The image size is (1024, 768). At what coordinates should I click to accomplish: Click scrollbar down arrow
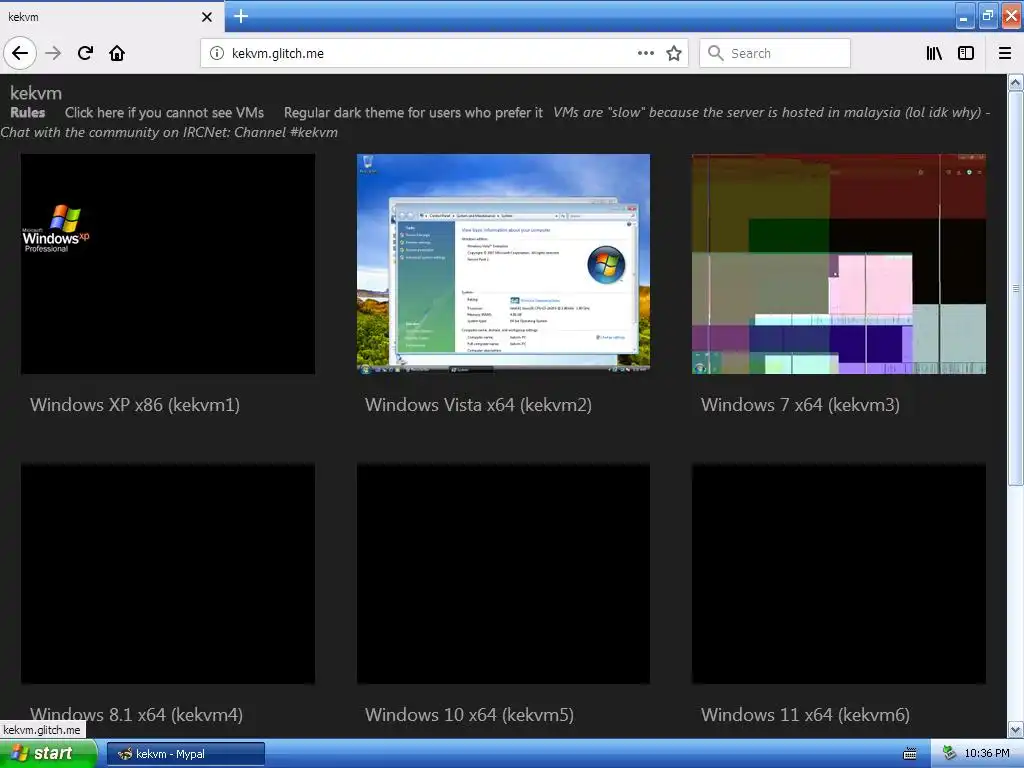click(x=1016, y=729)
